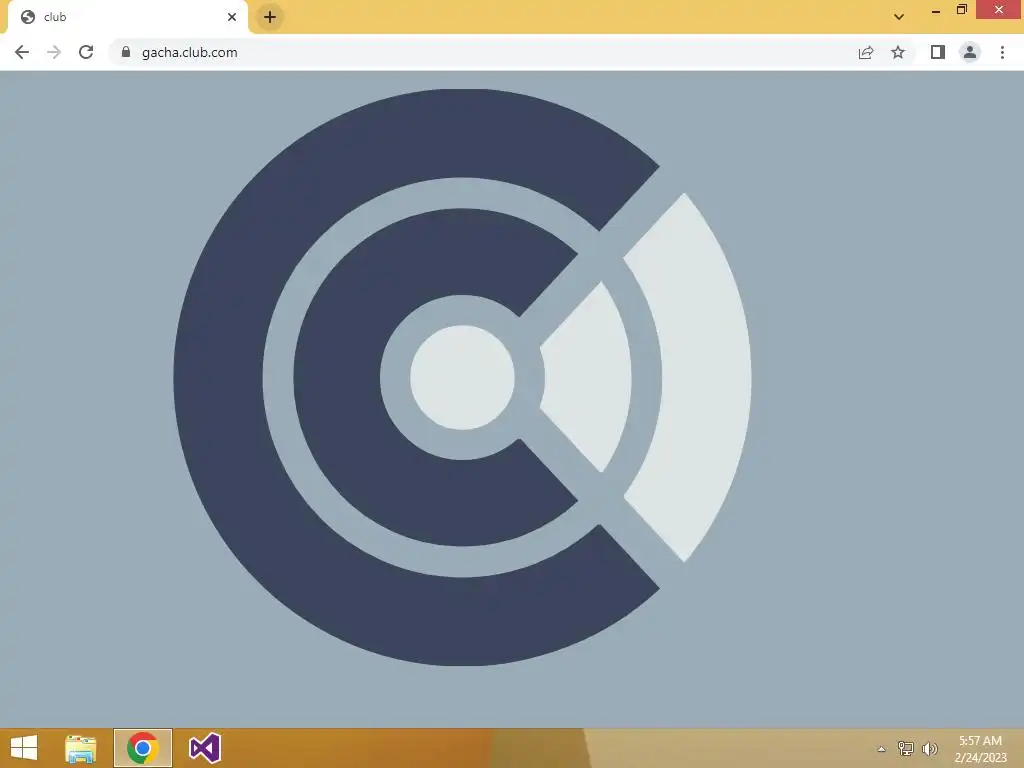Open the volume speaker tray icon

929,749
